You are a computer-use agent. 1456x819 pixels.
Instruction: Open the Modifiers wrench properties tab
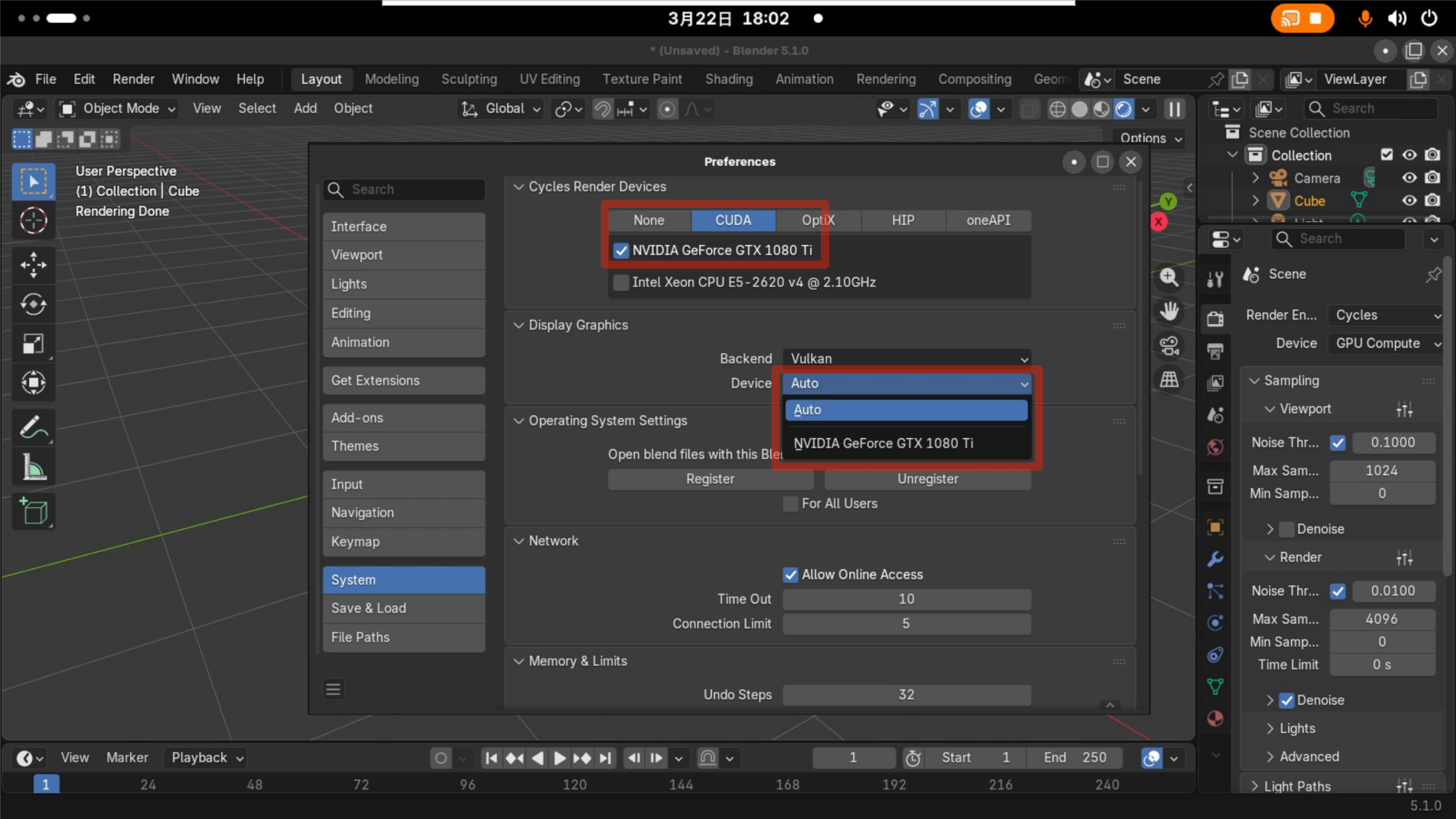click(x=1215, y=559)
